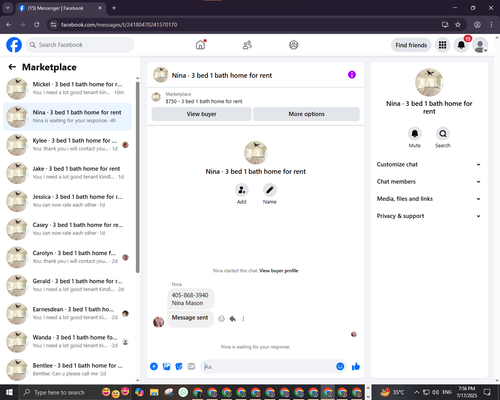The height and width of the screenshot is (400, 500).
Task: Open Chrome's three-dot menu
Action: coord(491,25)
